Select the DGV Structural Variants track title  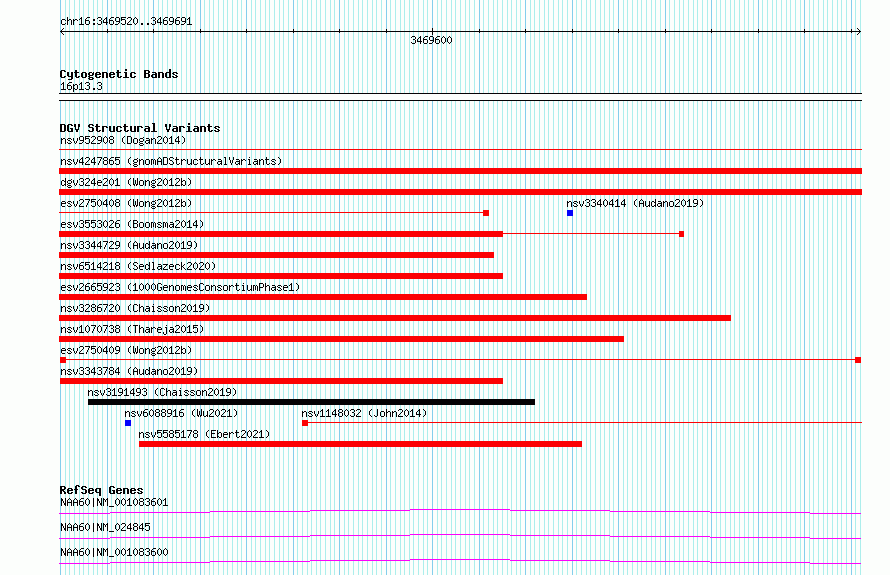click(140, 128)
